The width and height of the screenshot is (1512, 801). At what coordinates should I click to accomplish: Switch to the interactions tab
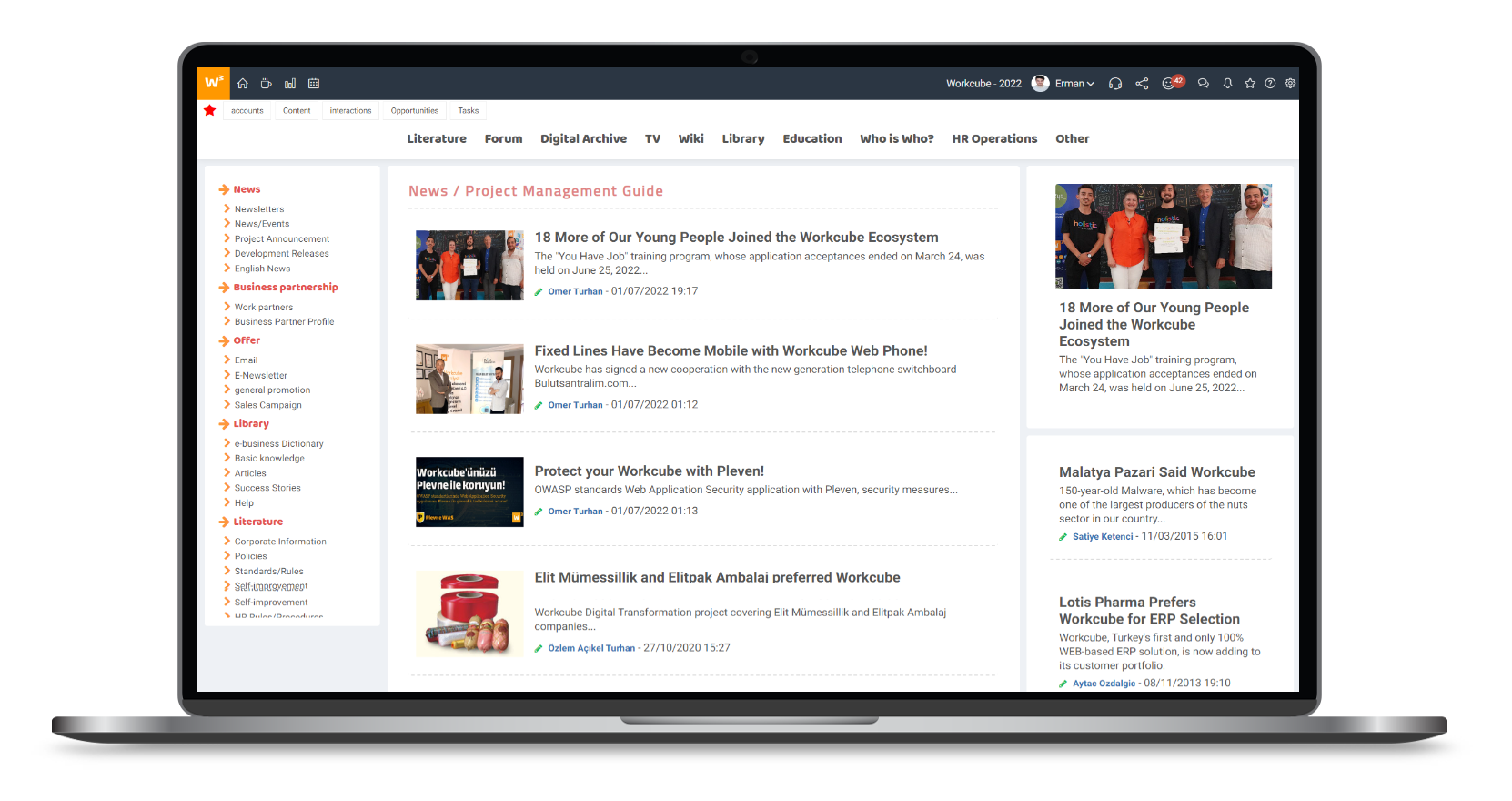(350, 111)
